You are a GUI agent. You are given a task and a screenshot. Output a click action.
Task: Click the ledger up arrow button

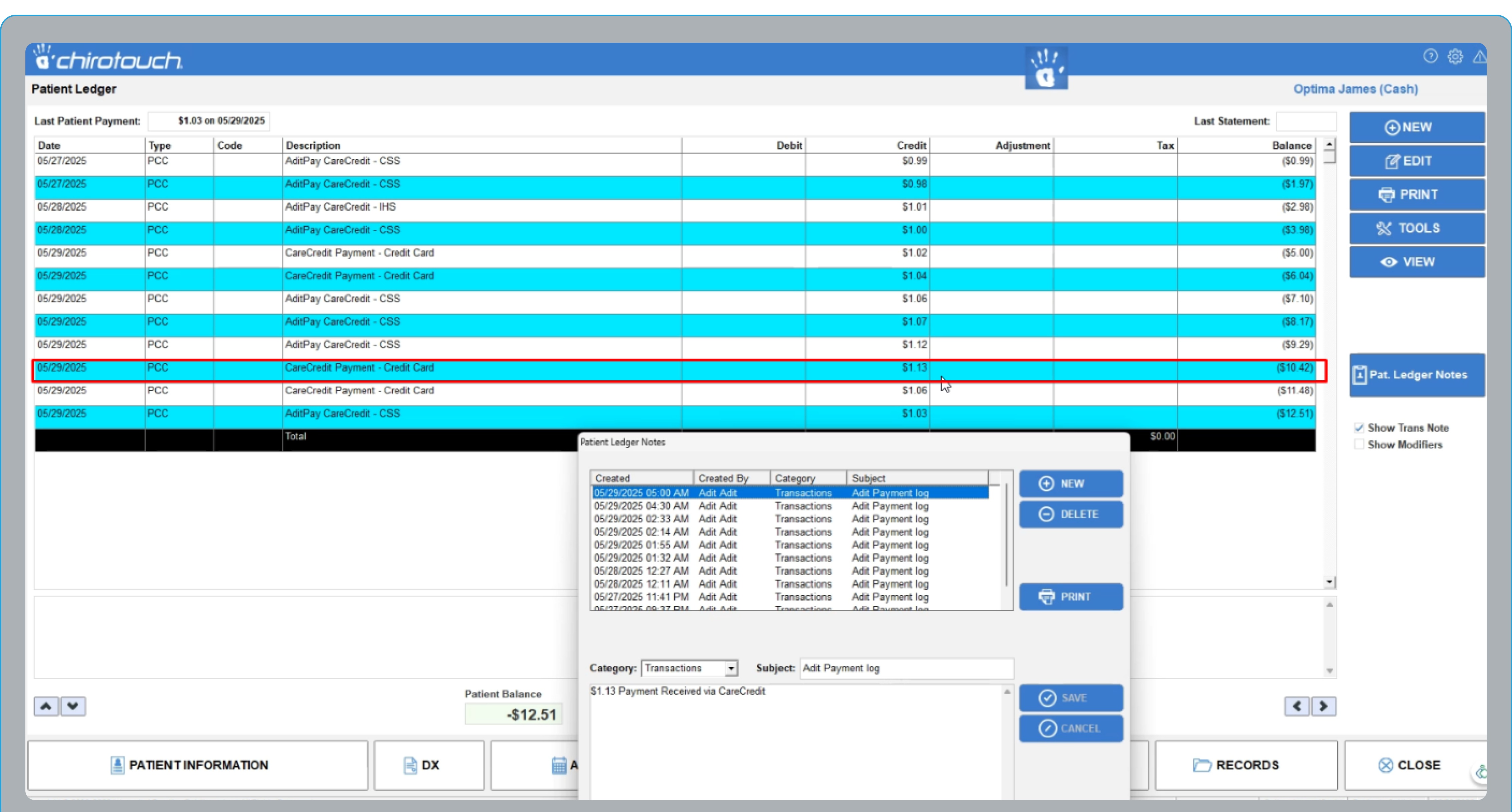[x=46, y=706]
